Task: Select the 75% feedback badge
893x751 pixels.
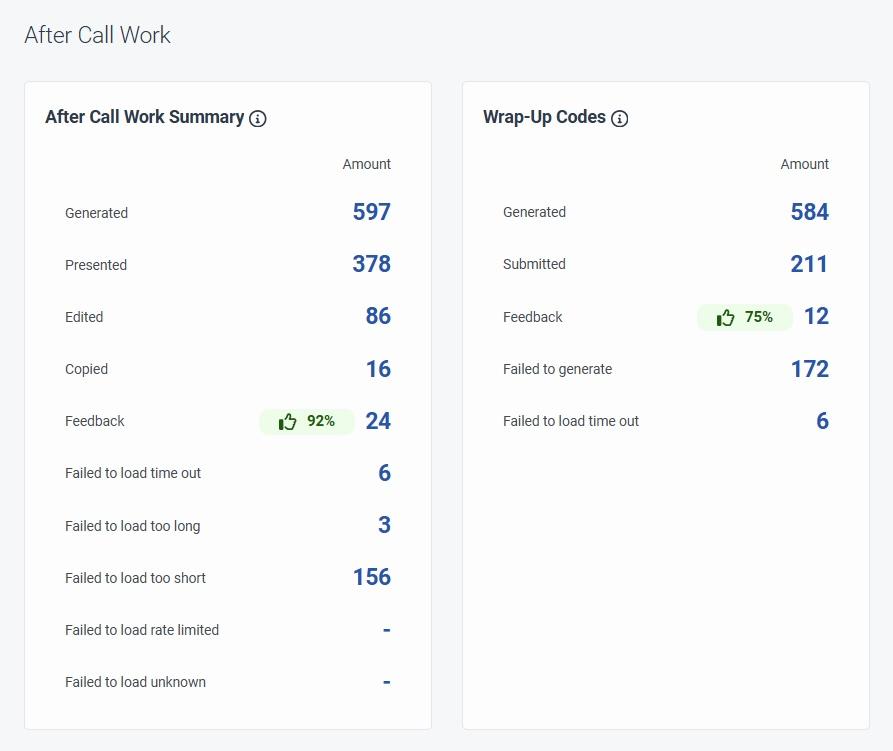Action: pyautogui.click(x=744, y=317)
